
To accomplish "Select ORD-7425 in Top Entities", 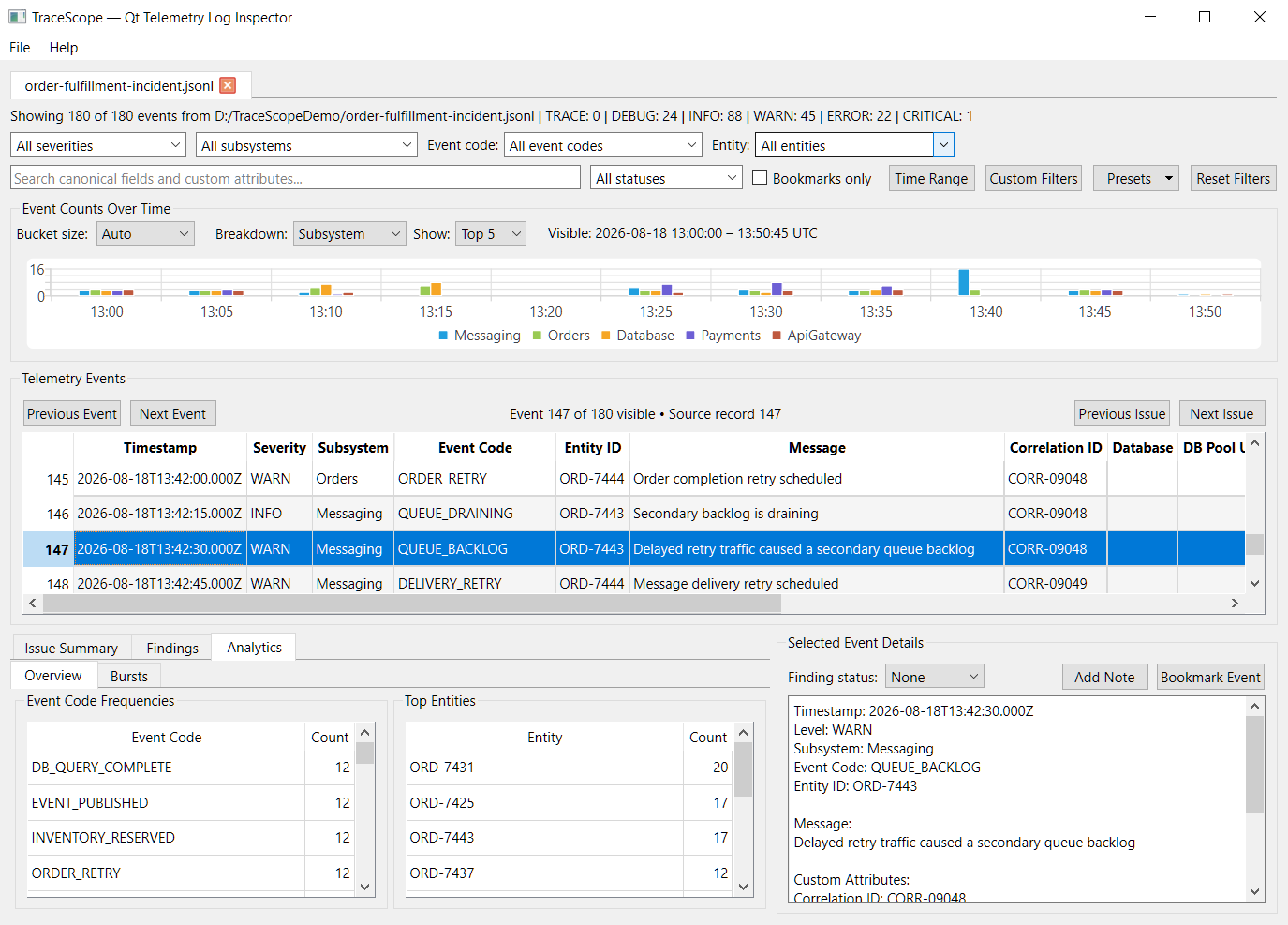I will coord(569,802).
